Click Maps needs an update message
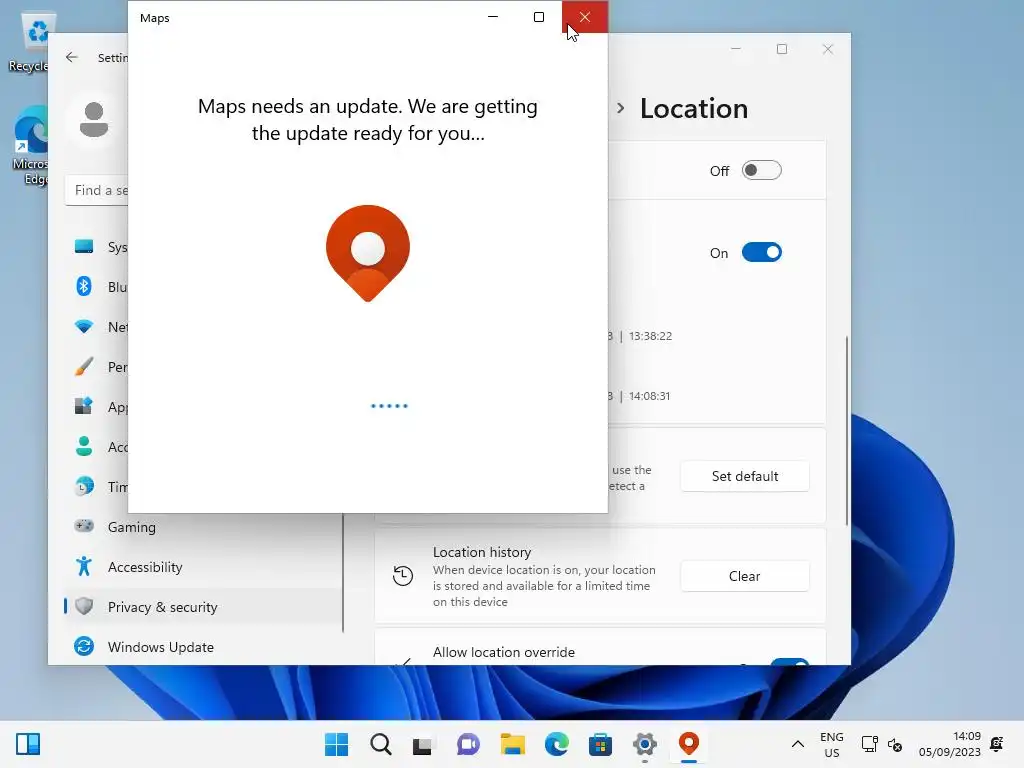The width and height of the screenshot is (1024, 768). [x=368, y=120]
